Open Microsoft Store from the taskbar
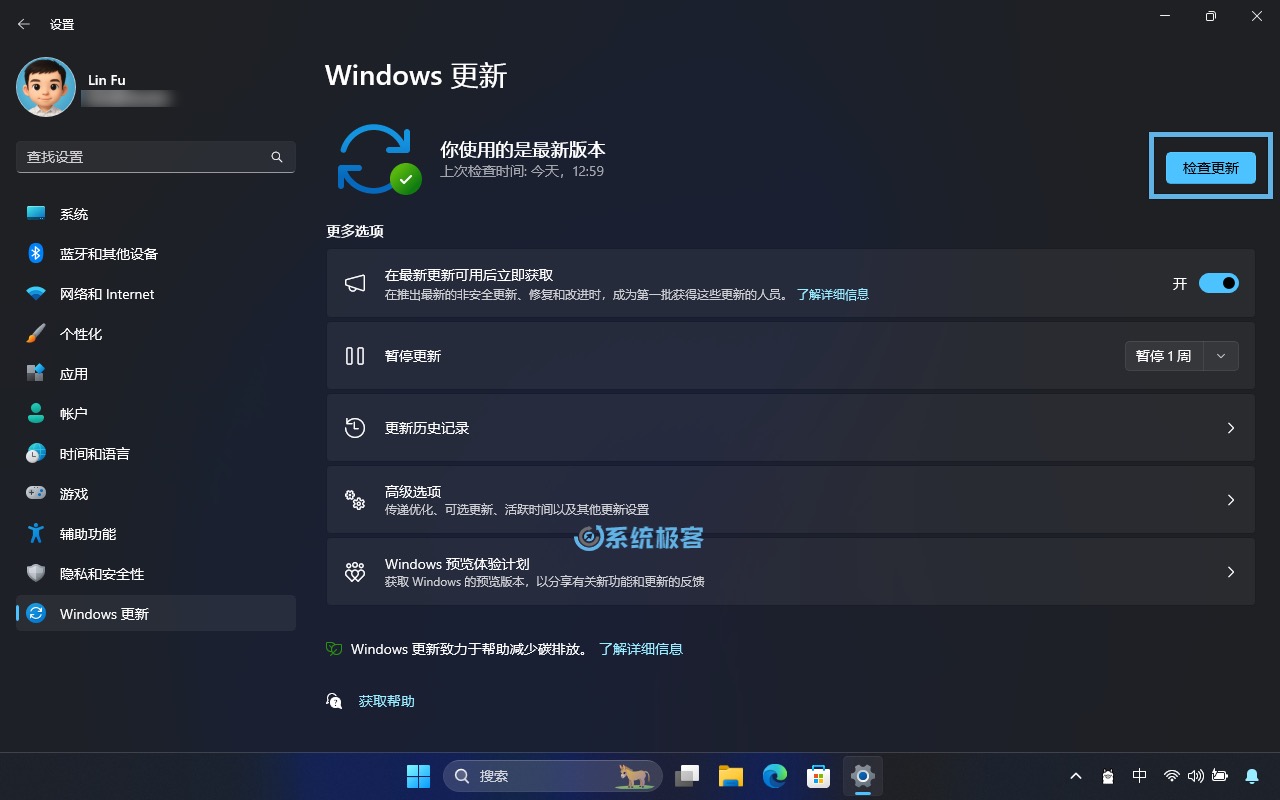 pyautogui.click(x=819, y=776)
